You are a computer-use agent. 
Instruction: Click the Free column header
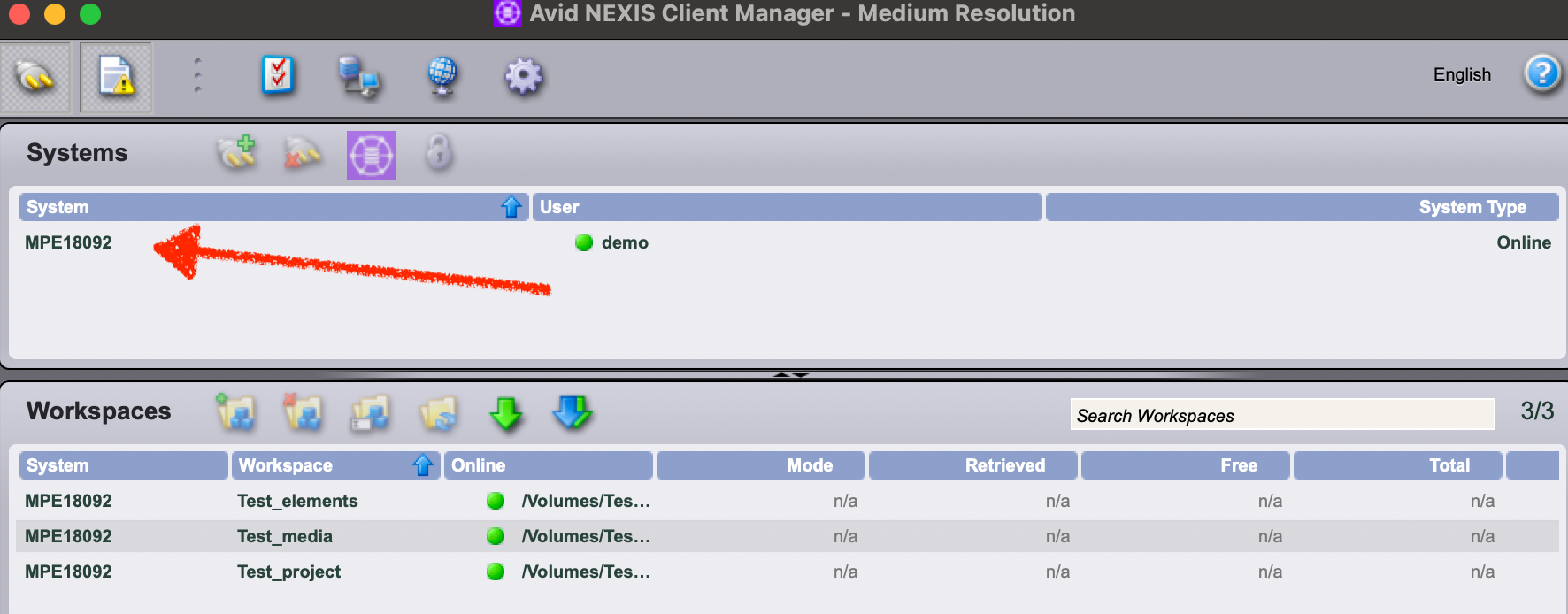(x=1185, y=465)
